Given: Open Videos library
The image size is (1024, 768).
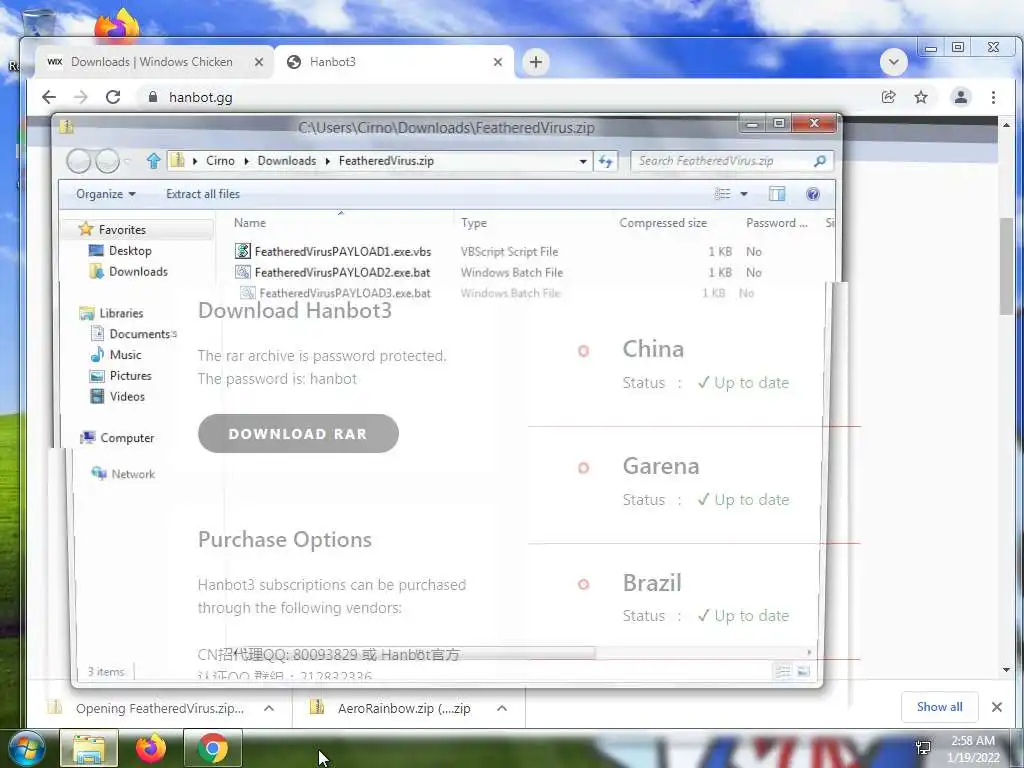Looking at the screenshot, I should click(x=127, y=396).
